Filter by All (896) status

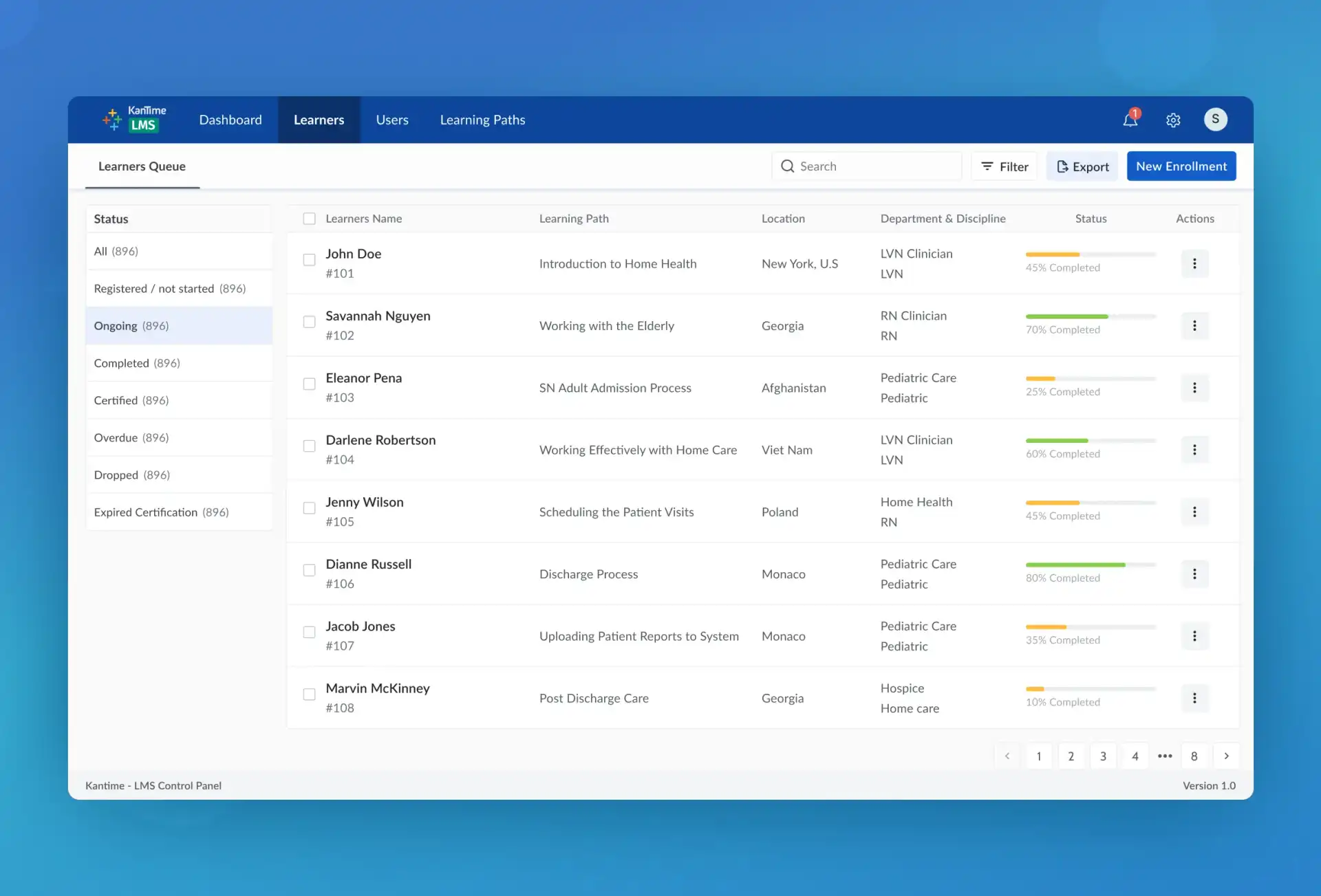coord(179,251)
